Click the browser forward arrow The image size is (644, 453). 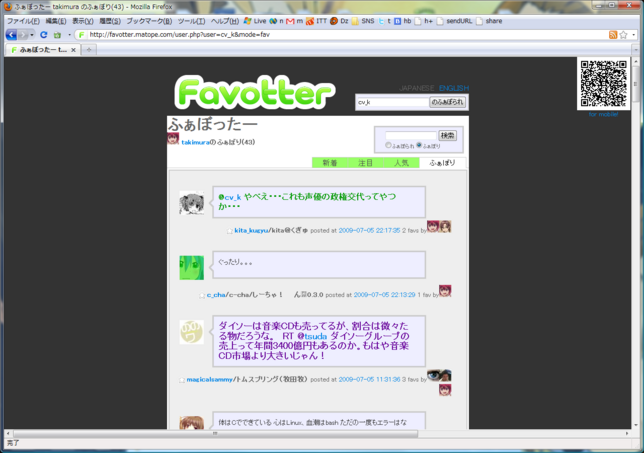tap(23, 35)
